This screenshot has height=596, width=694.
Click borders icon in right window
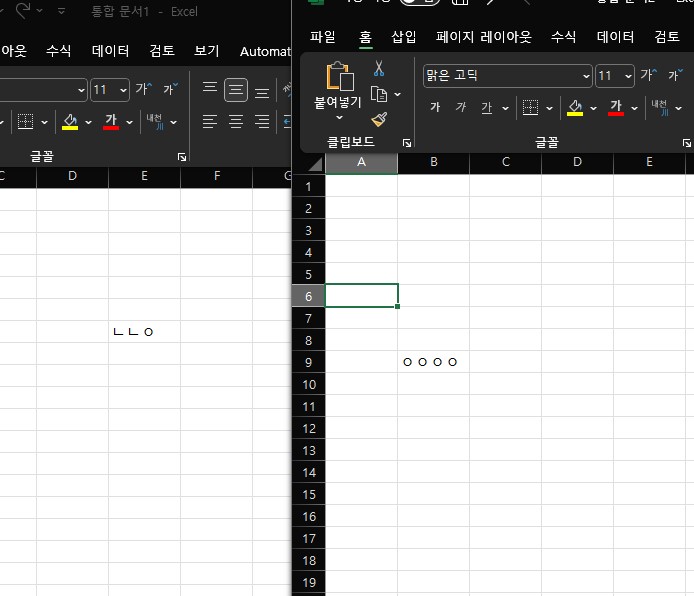click(530, 108)
